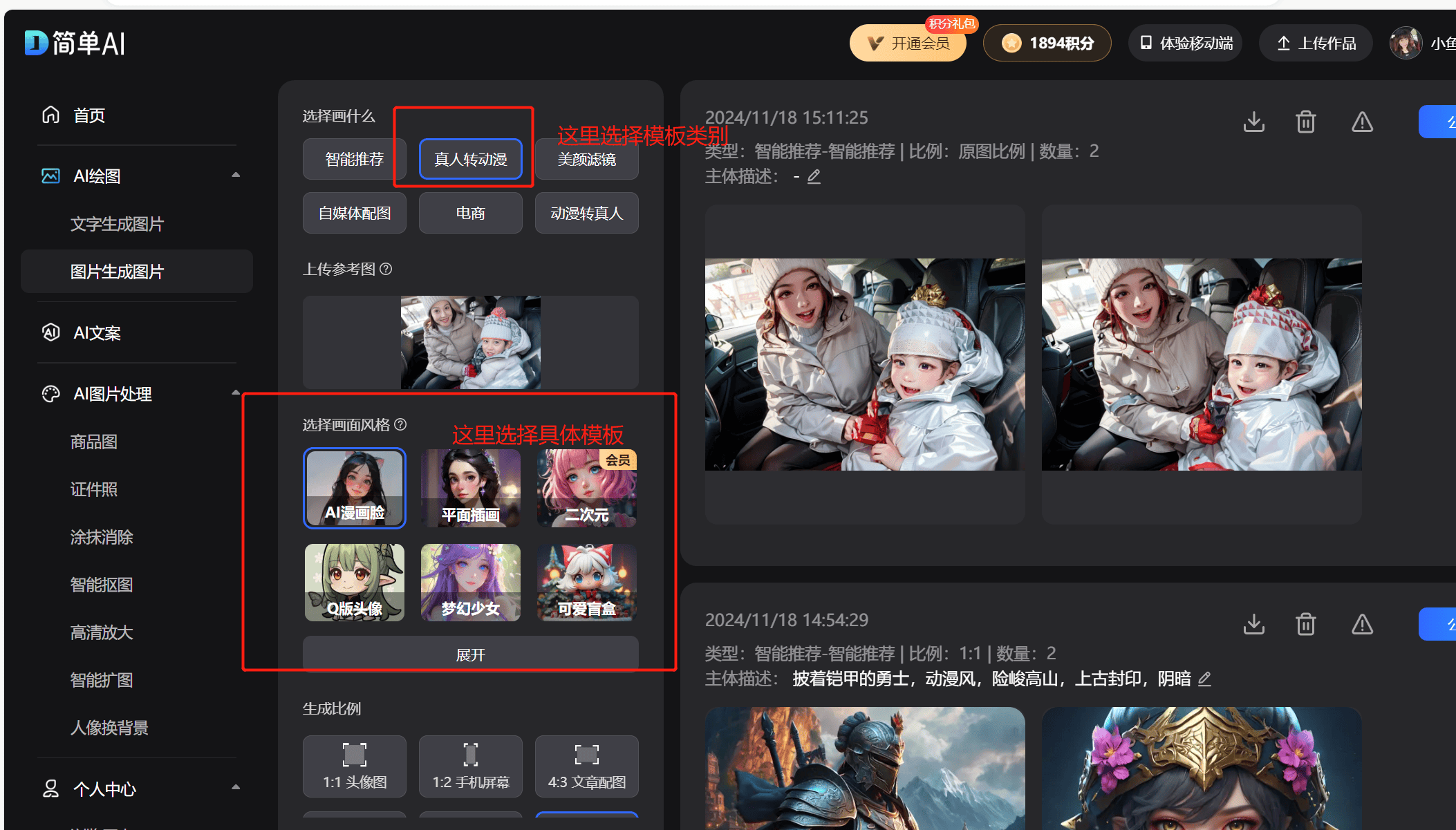Open 图片生成图片 in the sidebar
This screenshot has width=1456, height=830.
137,272
